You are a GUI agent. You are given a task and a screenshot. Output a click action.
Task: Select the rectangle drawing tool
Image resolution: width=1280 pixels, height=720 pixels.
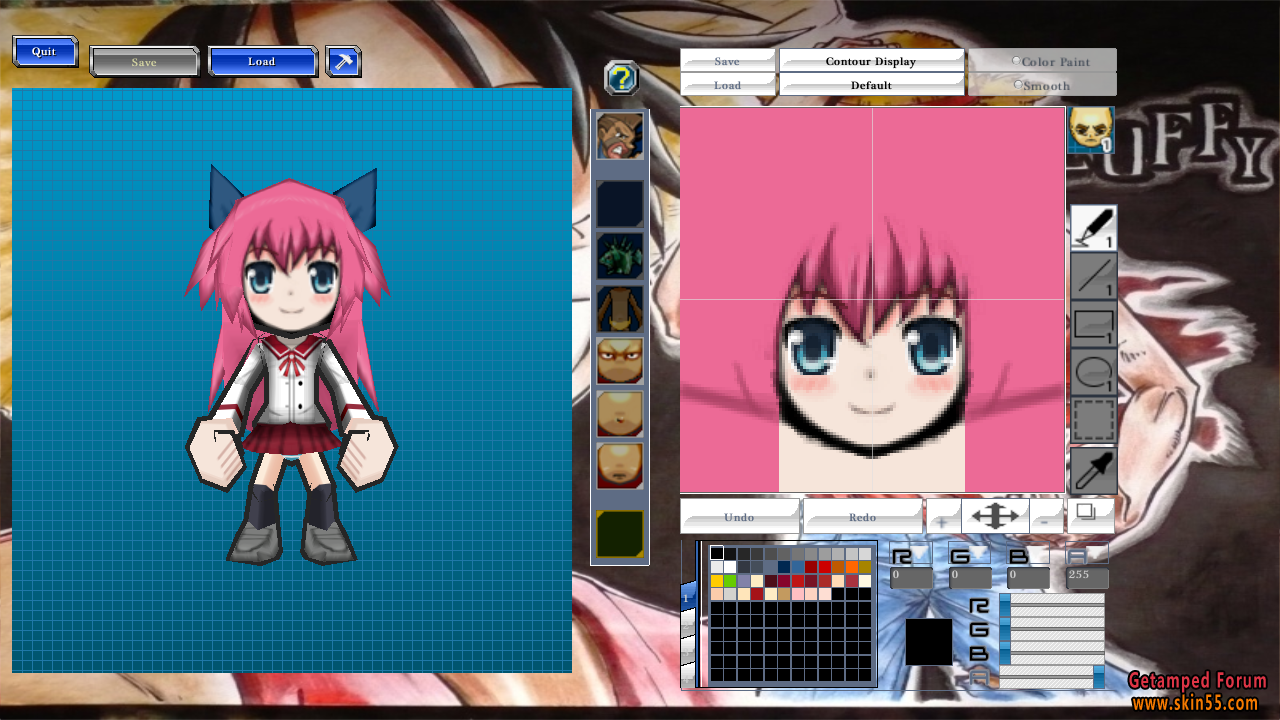[x=1093, y=324]
